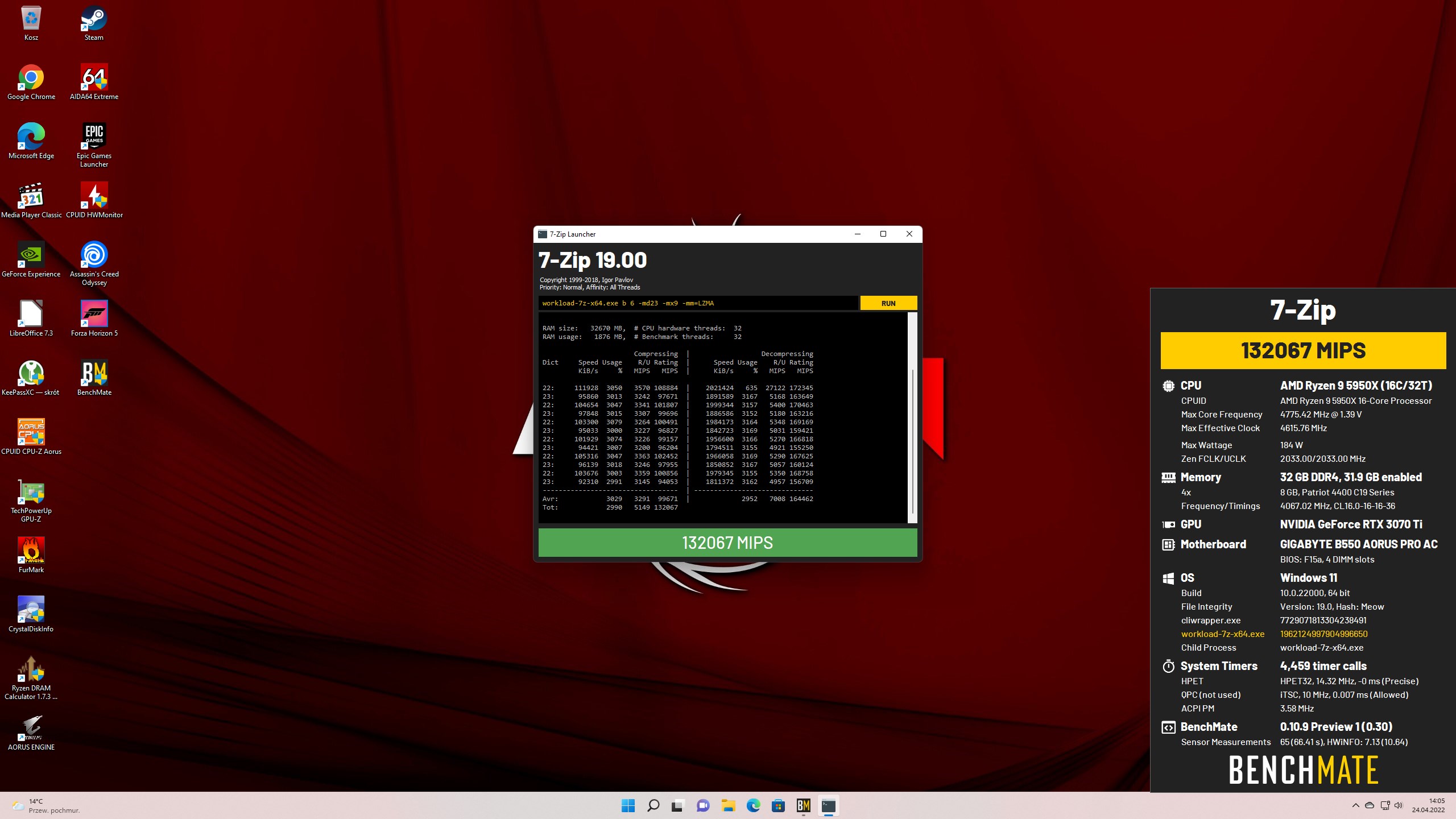The image size is (1456, 819).
Task: Select Ryzen DRAM Calculator icon
Action: coord(31,678)
